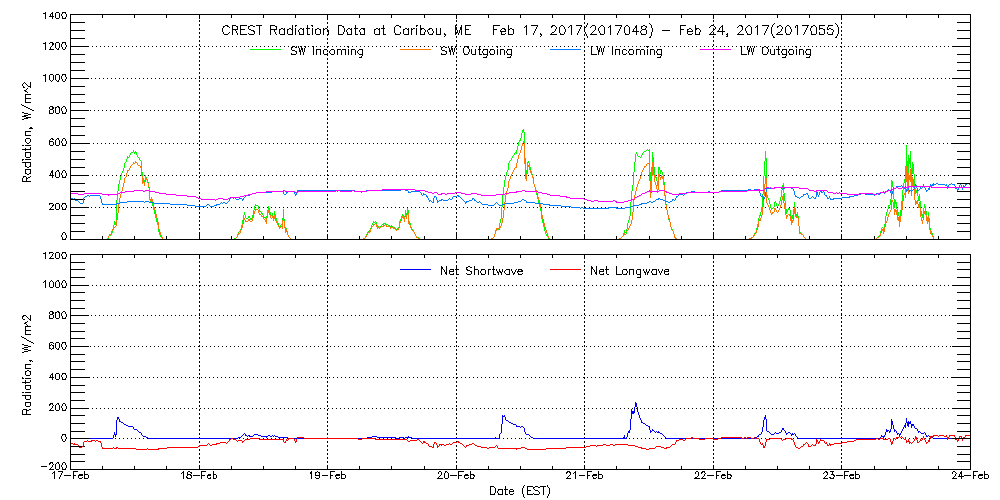The height and width of the screenshot is (500, 1000).
Task: Click the Date (EST) axis title
Action: pyautogui.click(x=521, y=491)
